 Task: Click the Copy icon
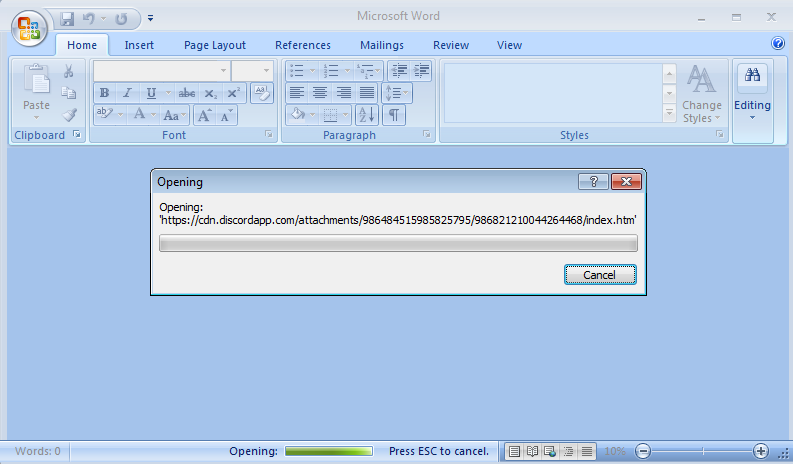(x=68, y=93)
